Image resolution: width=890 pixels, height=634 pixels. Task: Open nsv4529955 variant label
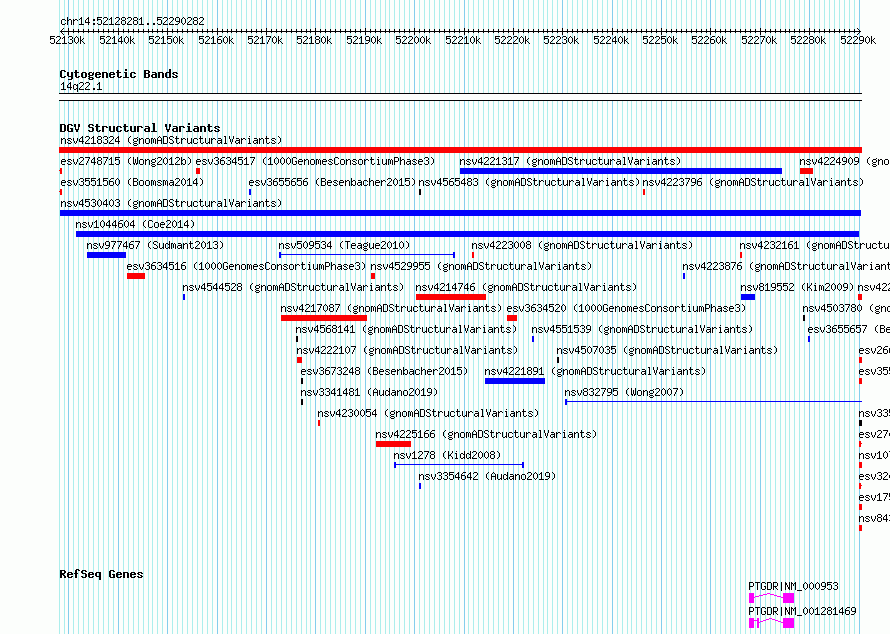(x=481, y=266)
